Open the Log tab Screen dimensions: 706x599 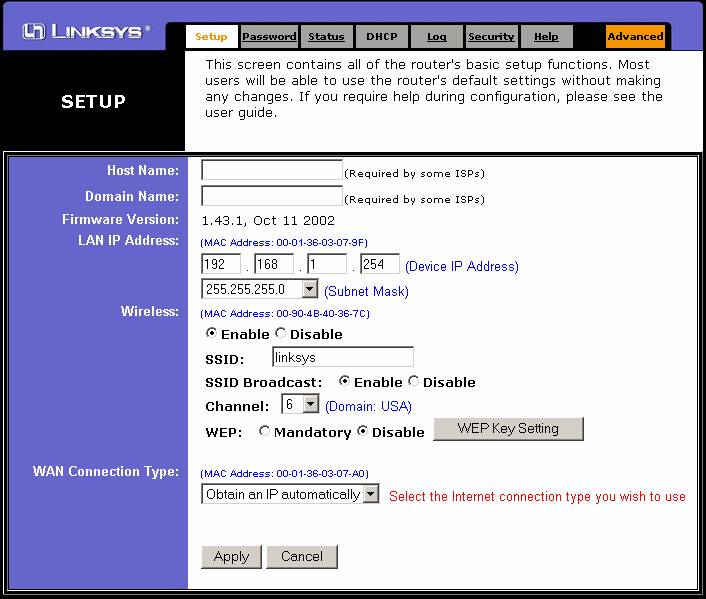click(437, 36)
